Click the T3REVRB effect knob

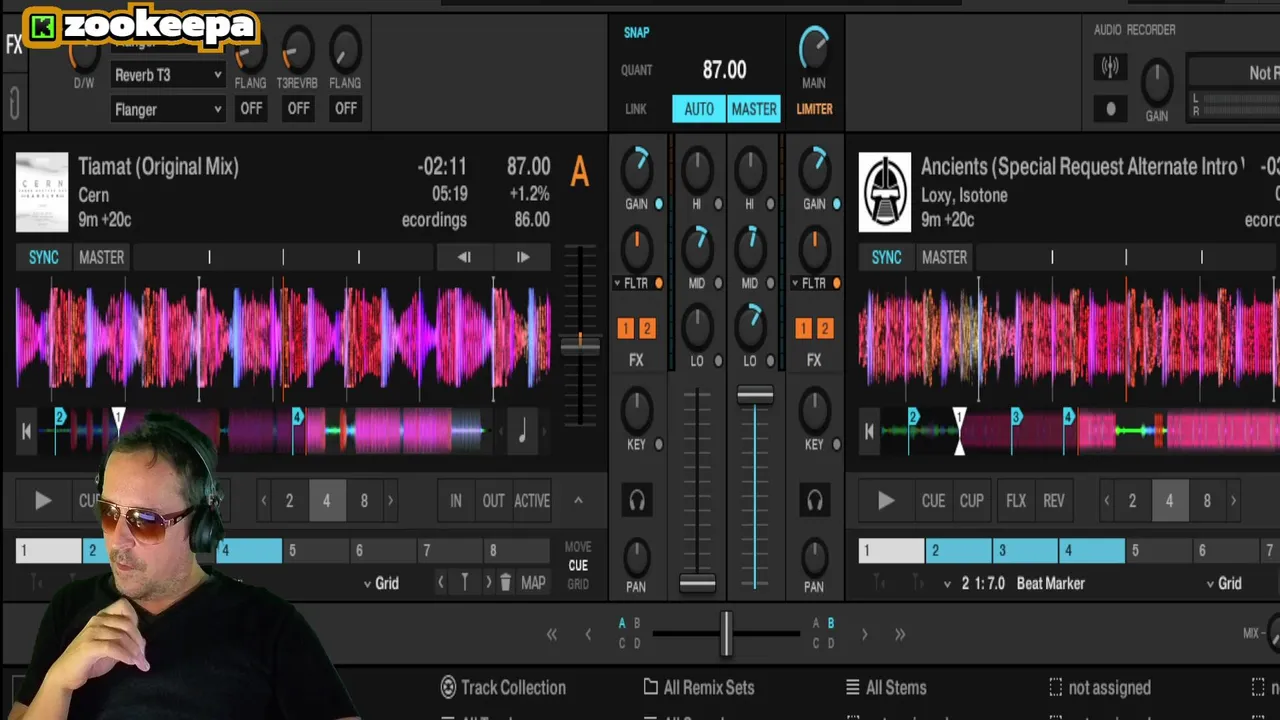[297, 49]
